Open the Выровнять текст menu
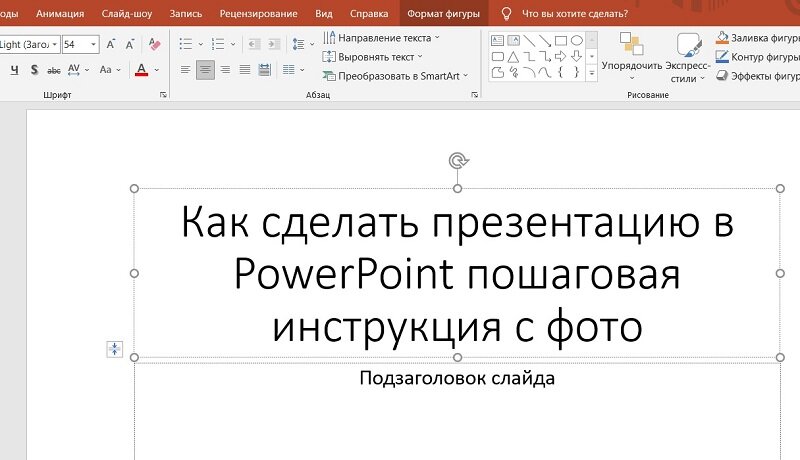This screenshot has width=800, height=460. pyautogui.click(x=372, y=57)
